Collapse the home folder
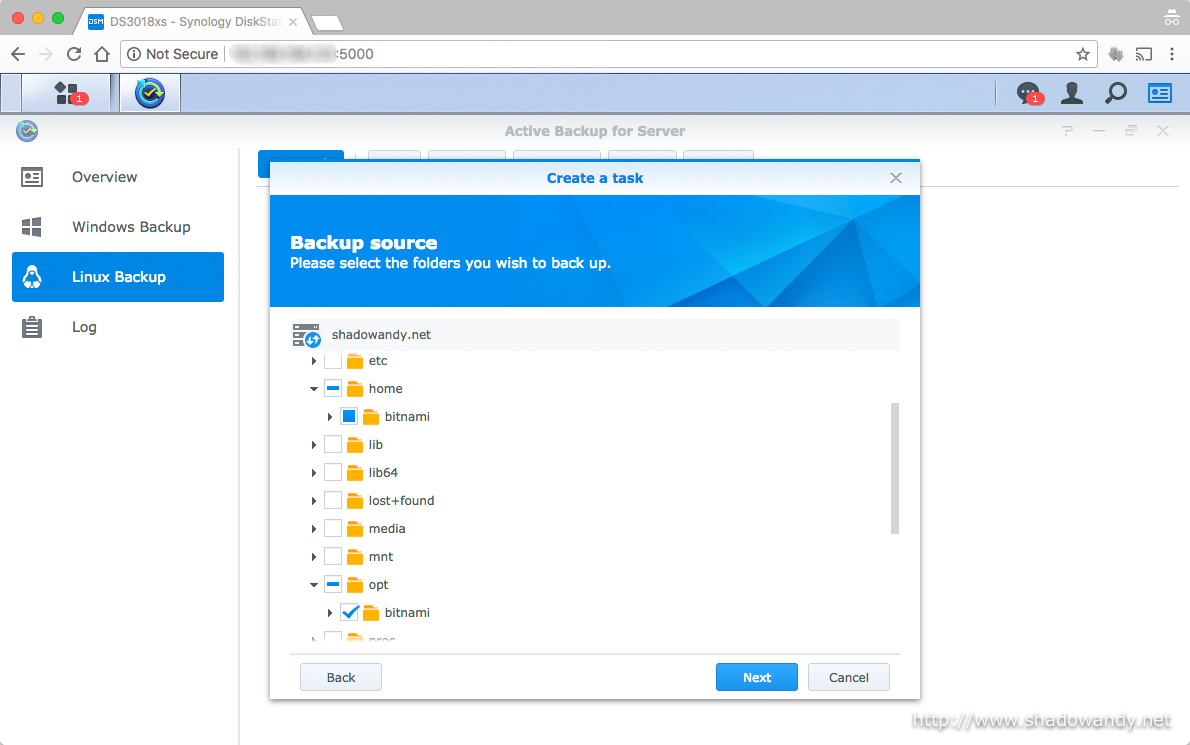 tap(313, 389)
